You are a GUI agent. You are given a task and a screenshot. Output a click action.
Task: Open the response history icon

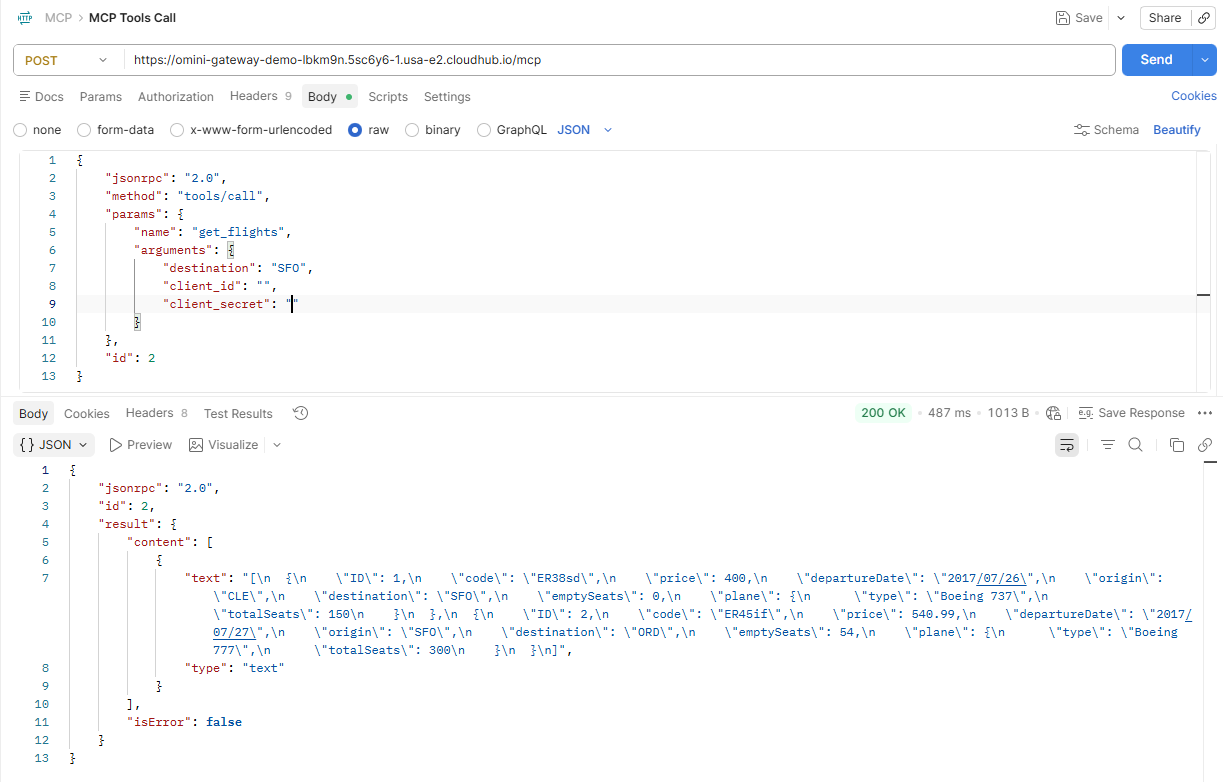[300, 413]
